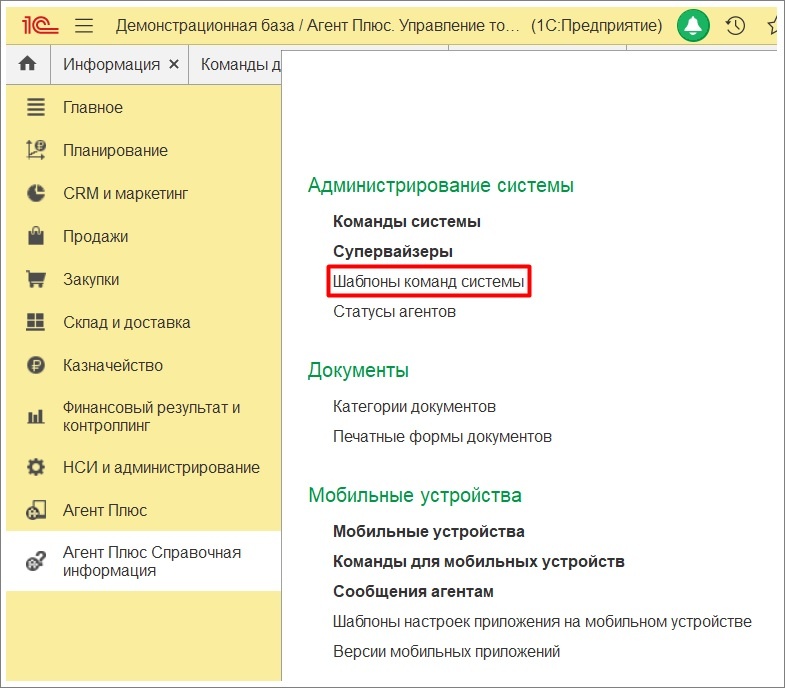785x688 pixels.
Task: Open Финансовый результат и контроллинг section
Action: tap(143, 417)
